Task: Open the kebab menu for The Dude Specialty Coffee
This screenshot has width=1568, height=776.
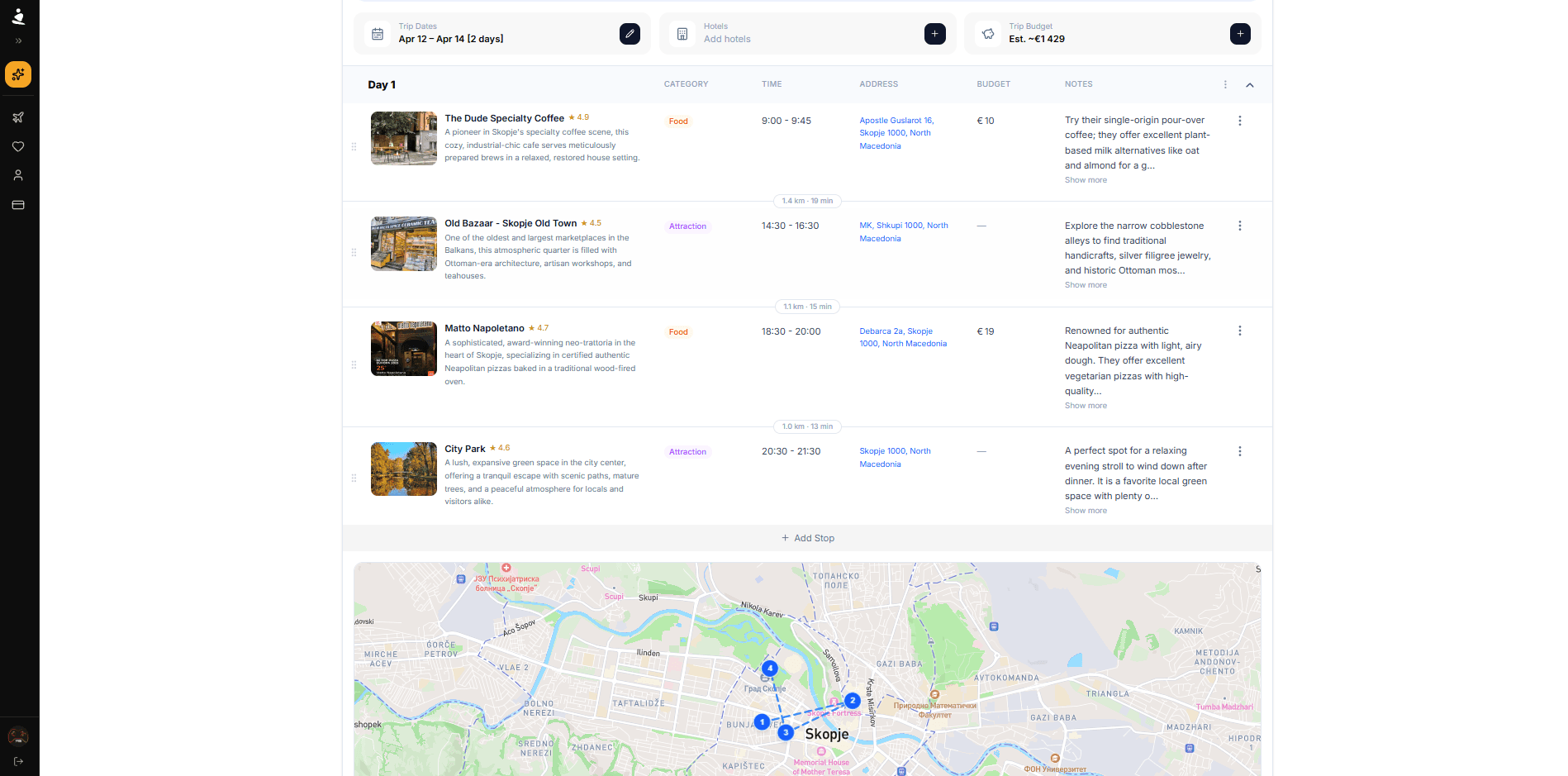Action: [x=1240, y=121]
